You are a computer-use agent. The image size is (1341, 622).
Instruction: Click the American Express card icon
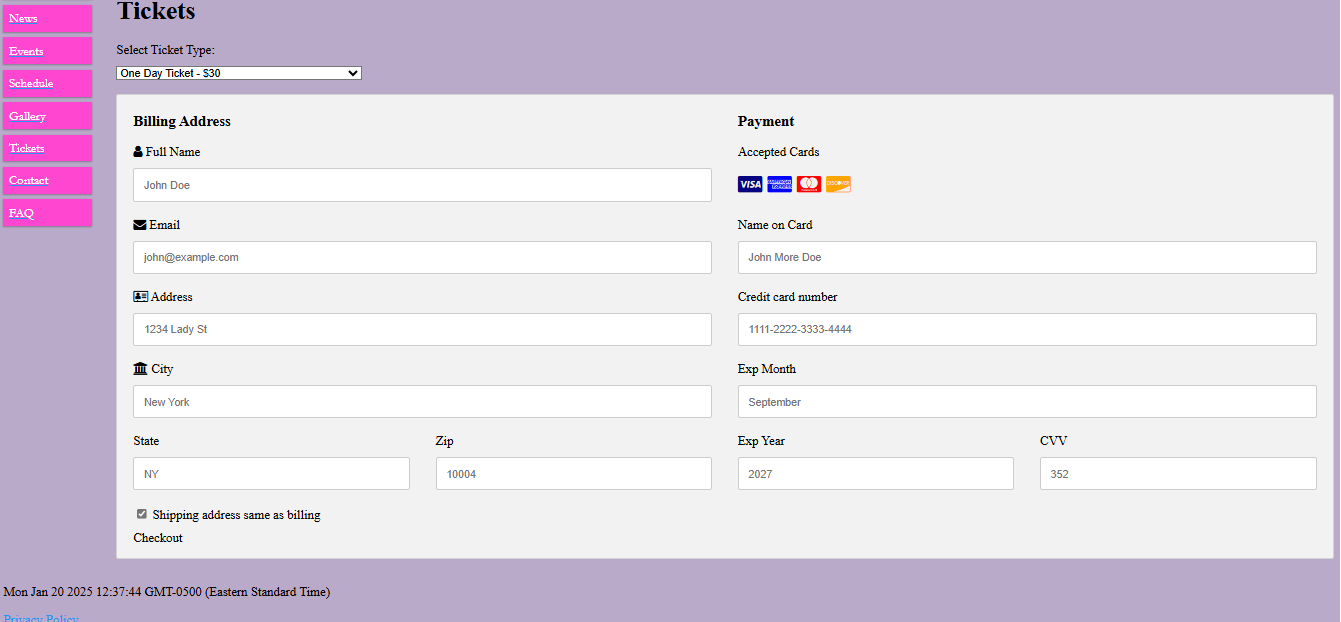[779, 184]
